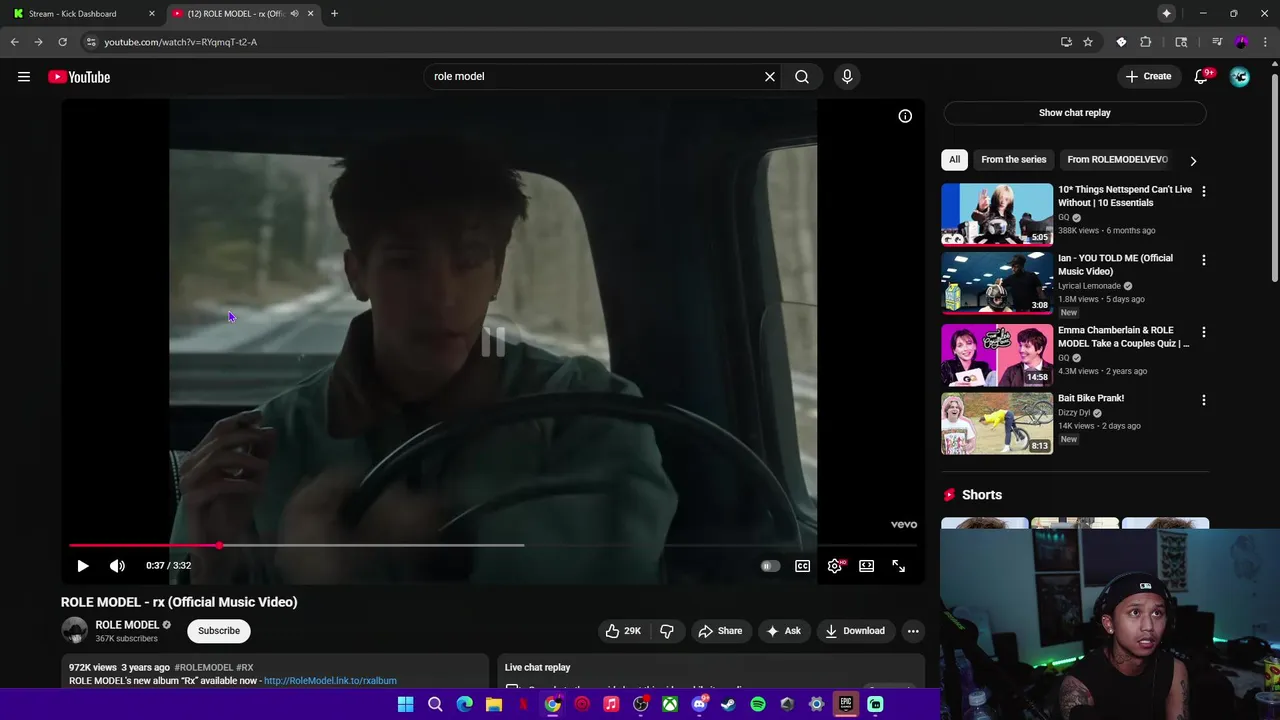Share the video
Screen dimensions: 1280x720
(720, 631)
